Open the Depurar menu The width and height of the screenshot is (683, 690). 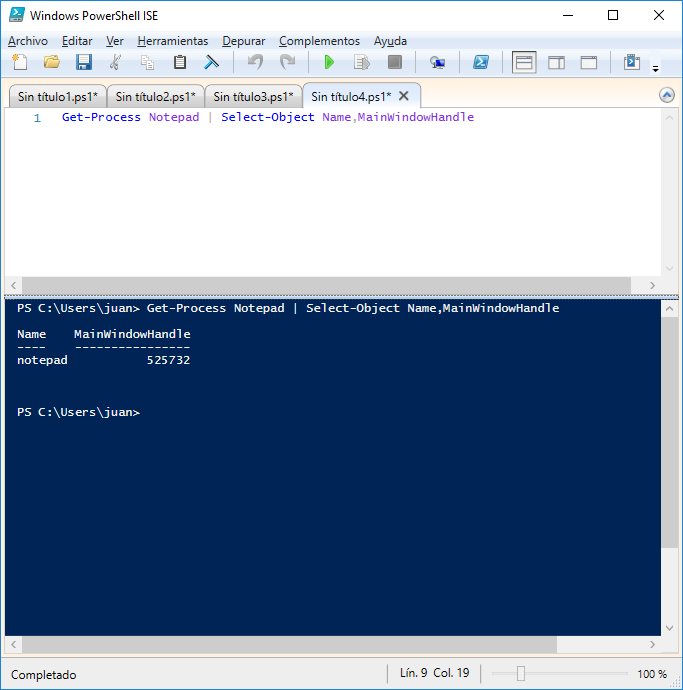coord(243,41)
